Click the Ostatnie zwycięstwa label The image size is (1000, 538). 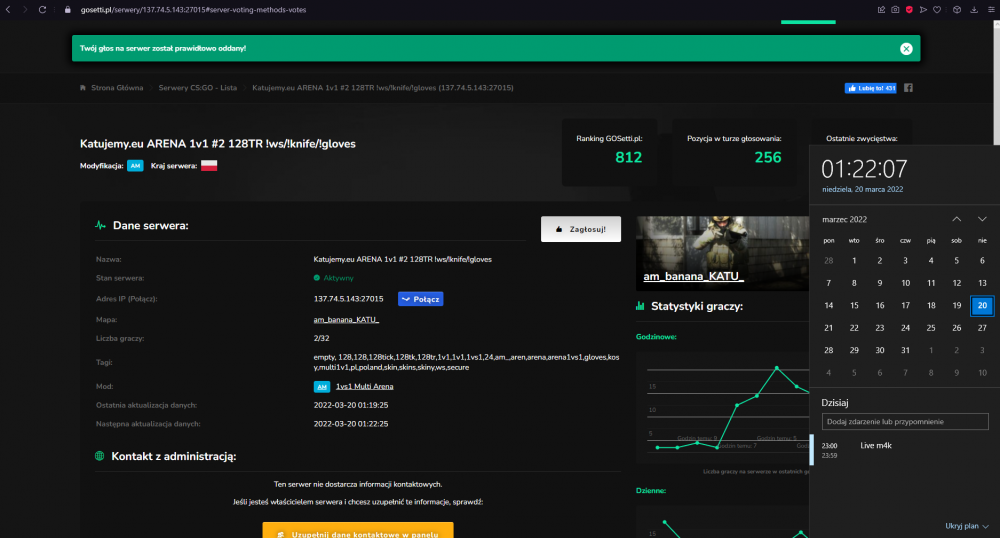[862, 138]
